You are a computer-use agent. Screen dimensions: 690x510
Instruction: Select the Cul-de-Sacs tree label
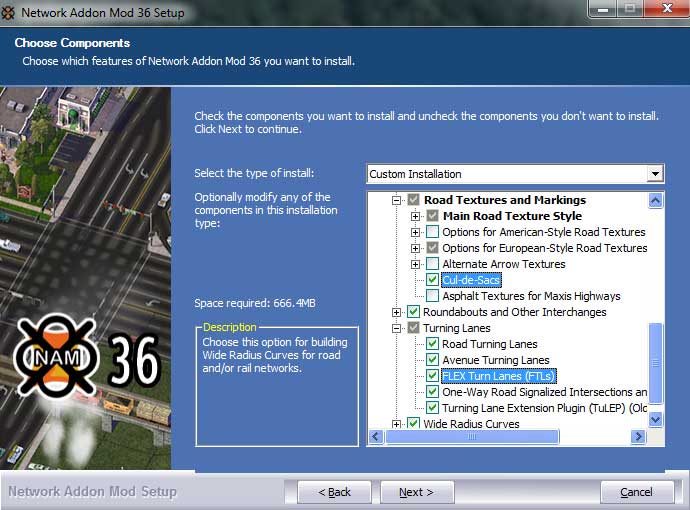point(471,280)
